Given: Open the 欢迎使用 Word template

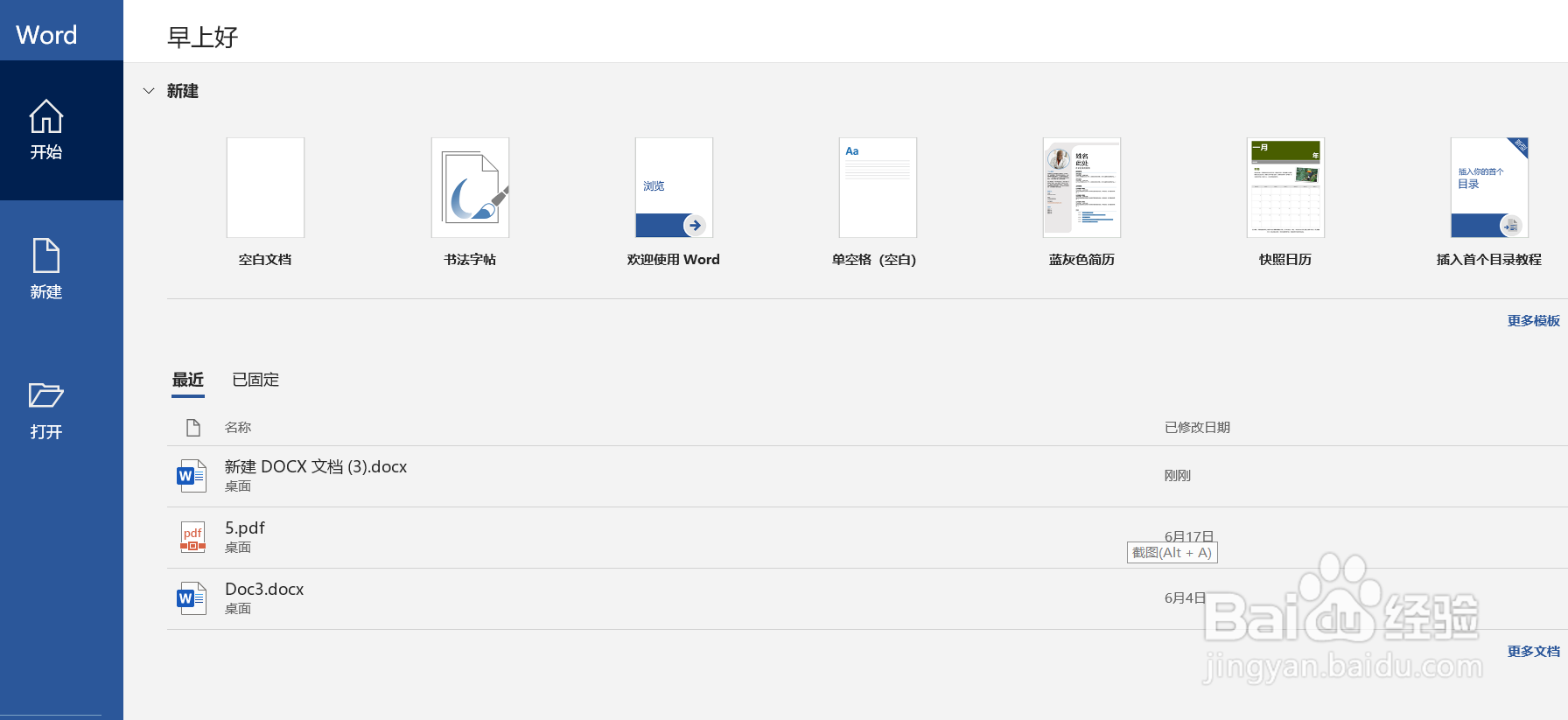Looking at the screenshot, I should (x=674, y=187).
